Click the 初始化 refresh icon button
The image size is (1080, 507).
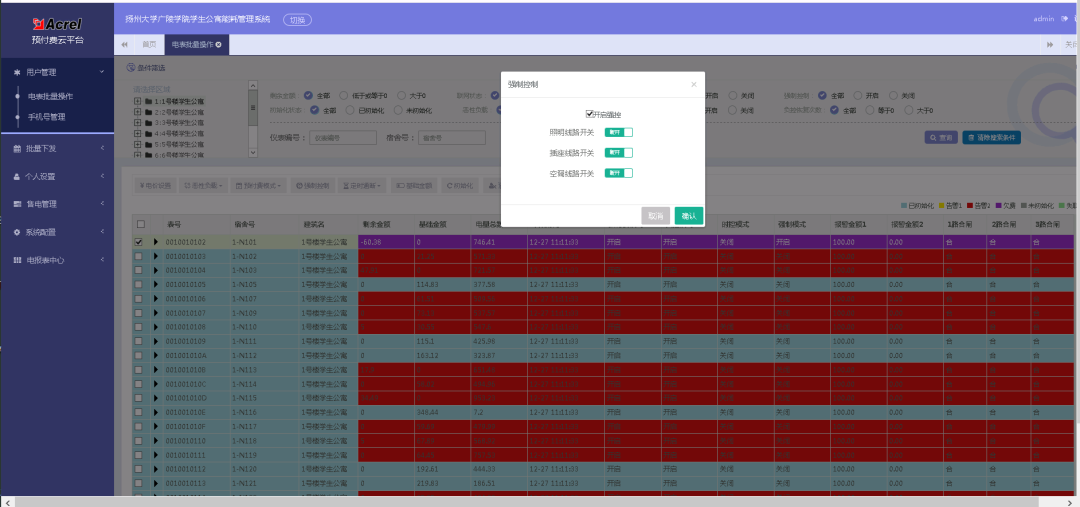460,185
